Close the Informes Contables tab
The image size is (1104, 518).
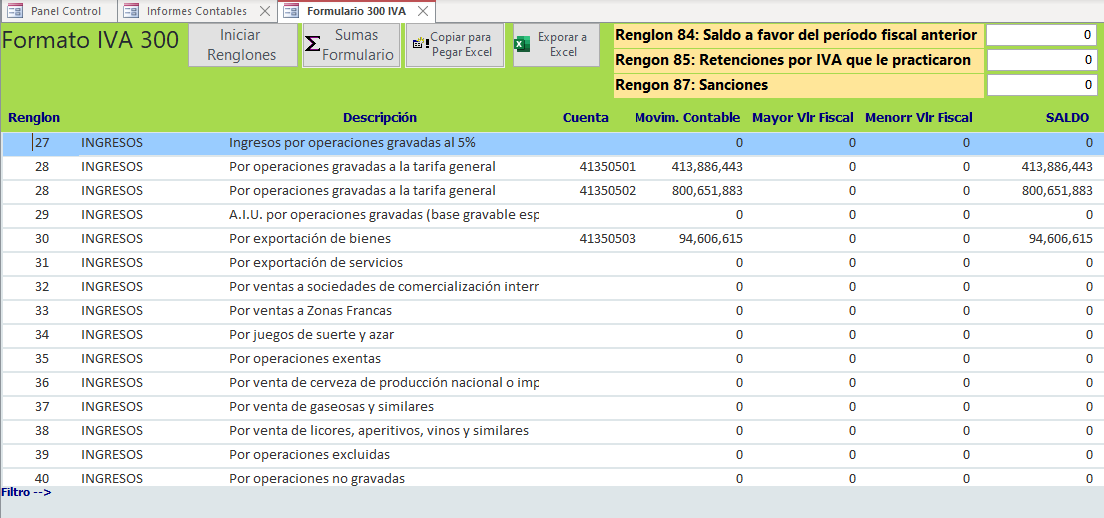264,11
